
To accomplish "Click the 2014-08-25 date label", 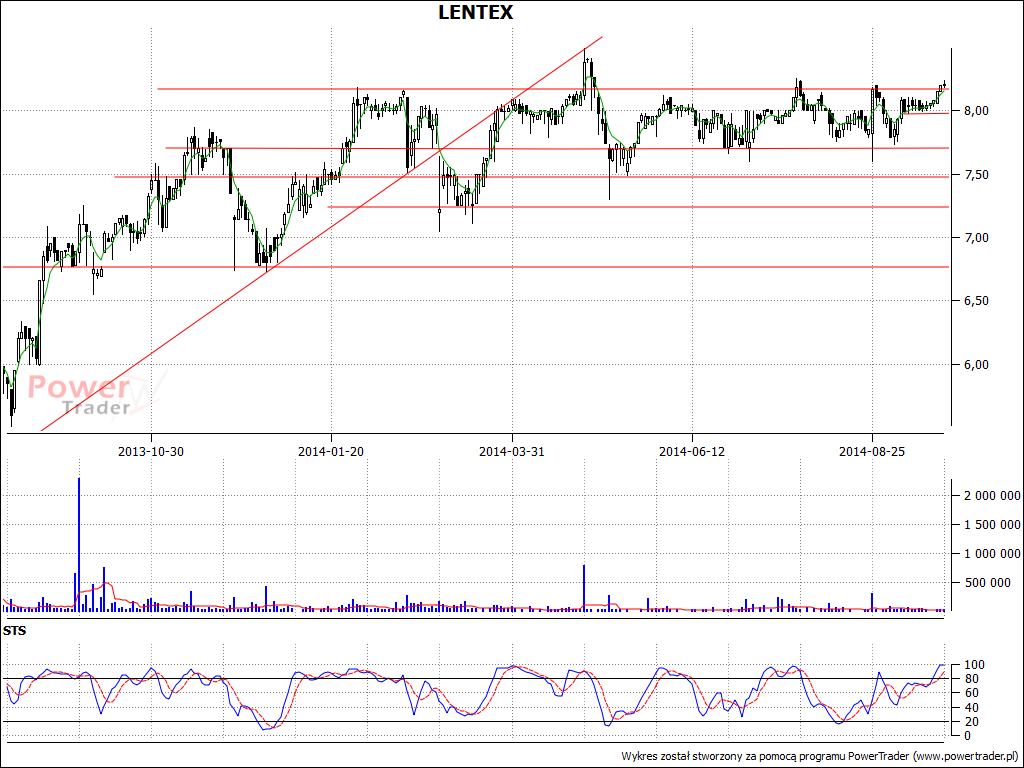I will [x=872, y=451].
